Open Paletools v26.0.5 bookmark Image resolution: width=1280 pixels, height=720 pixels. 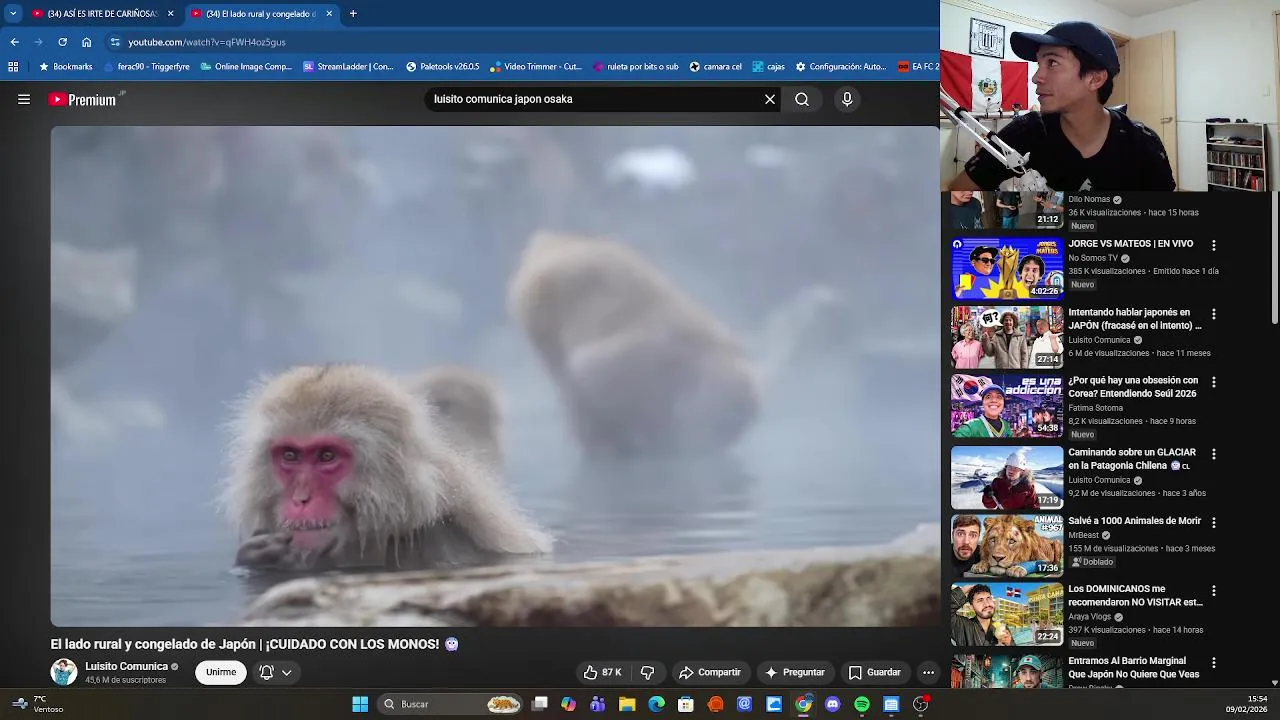click(x=442, y=67)
